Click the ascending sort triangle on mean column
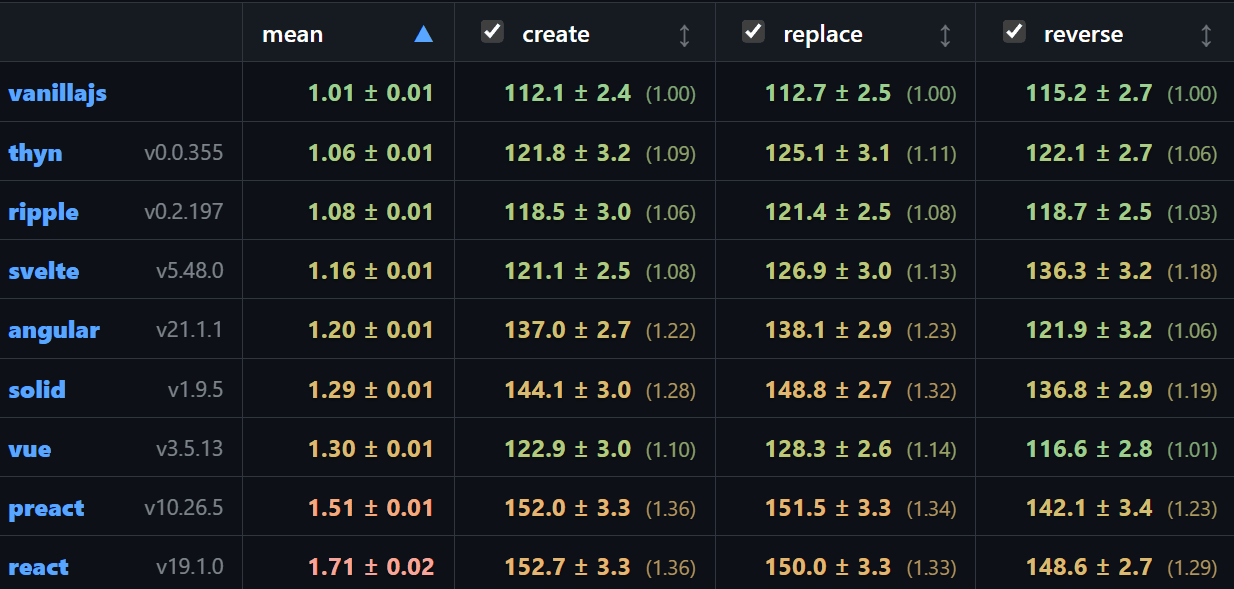 (424, 33)
